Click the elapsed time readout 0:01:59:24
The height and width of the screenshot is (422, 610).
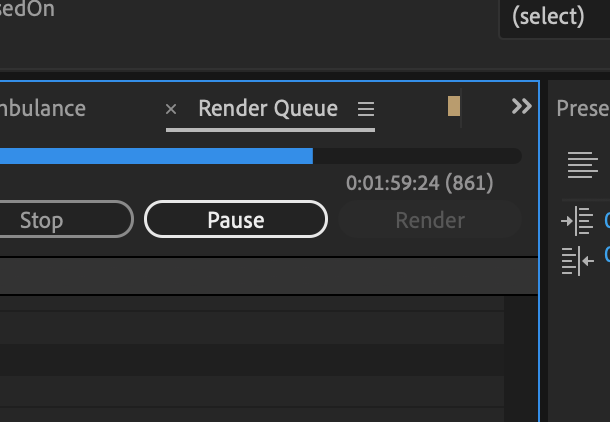[393, 183]
